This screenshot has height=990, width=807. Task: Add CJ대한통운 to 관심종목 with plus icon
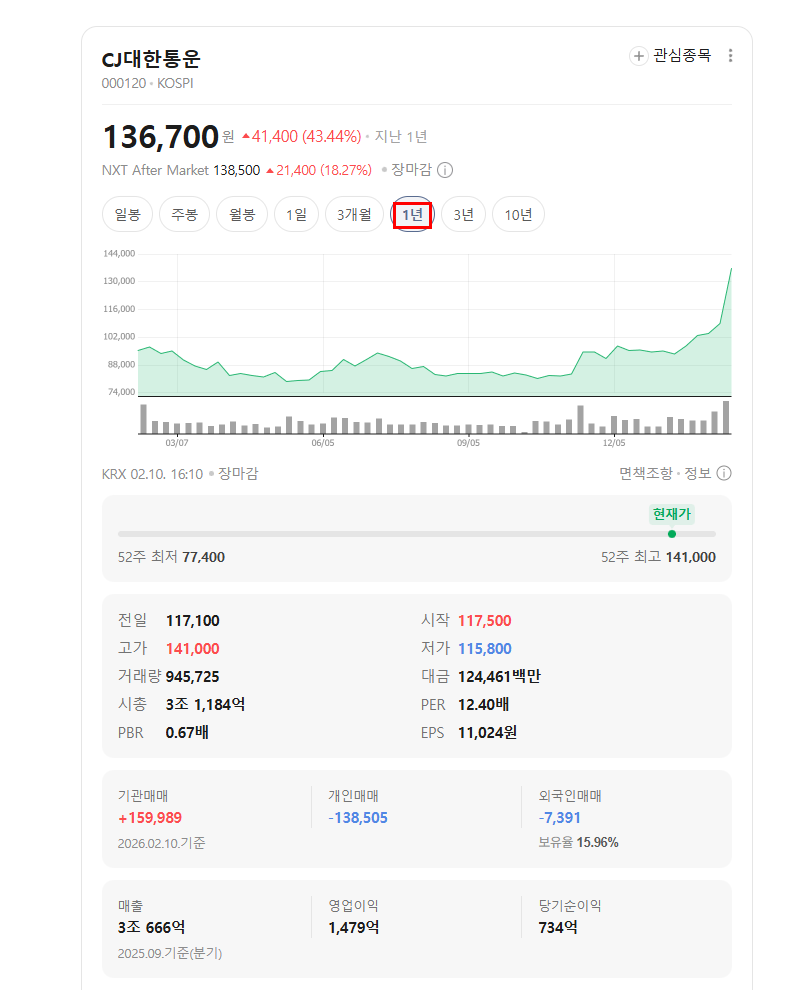tap(638, 56)
